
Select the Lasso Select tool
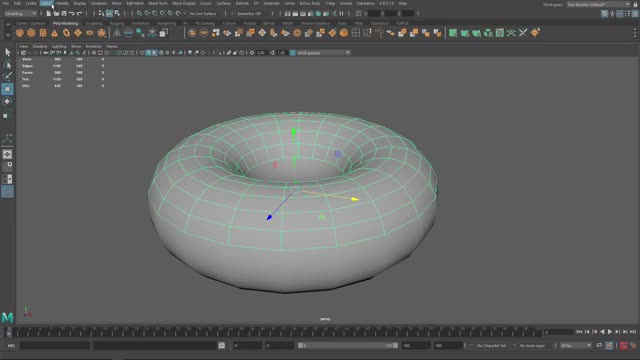(x=7, y=64)
